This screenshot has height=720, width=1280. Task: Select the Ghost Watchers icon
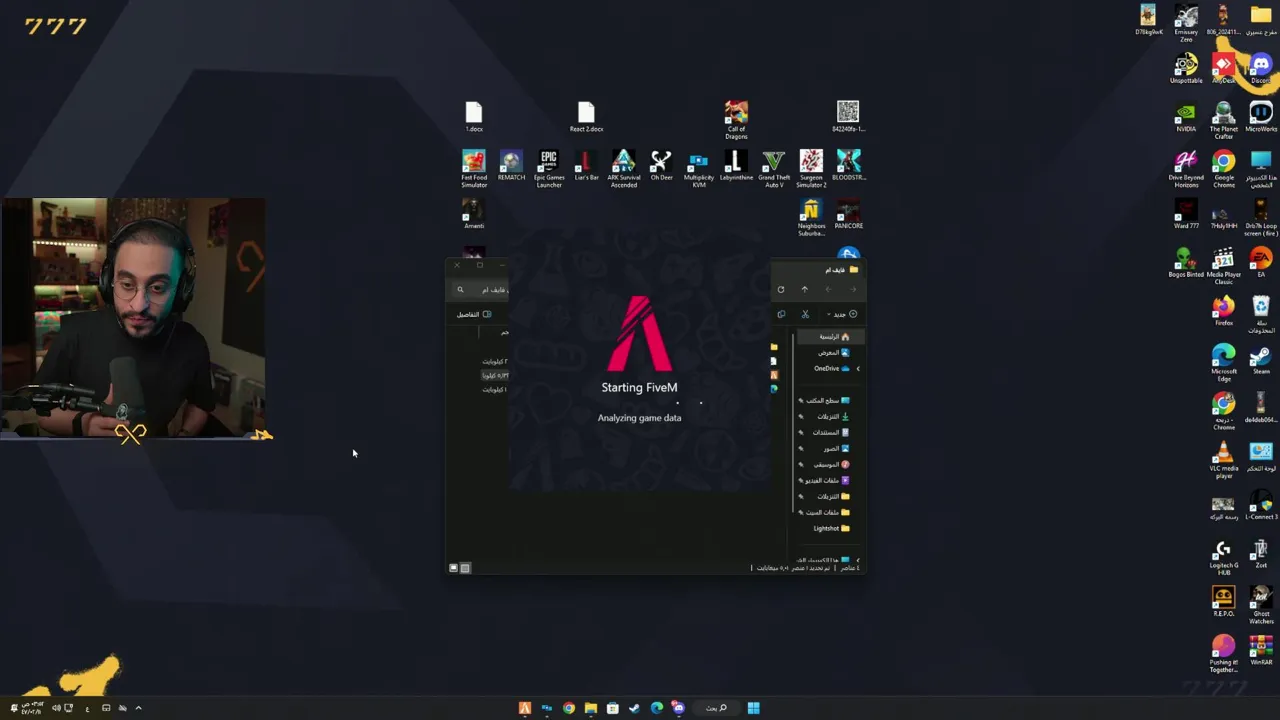(1261, 605)
